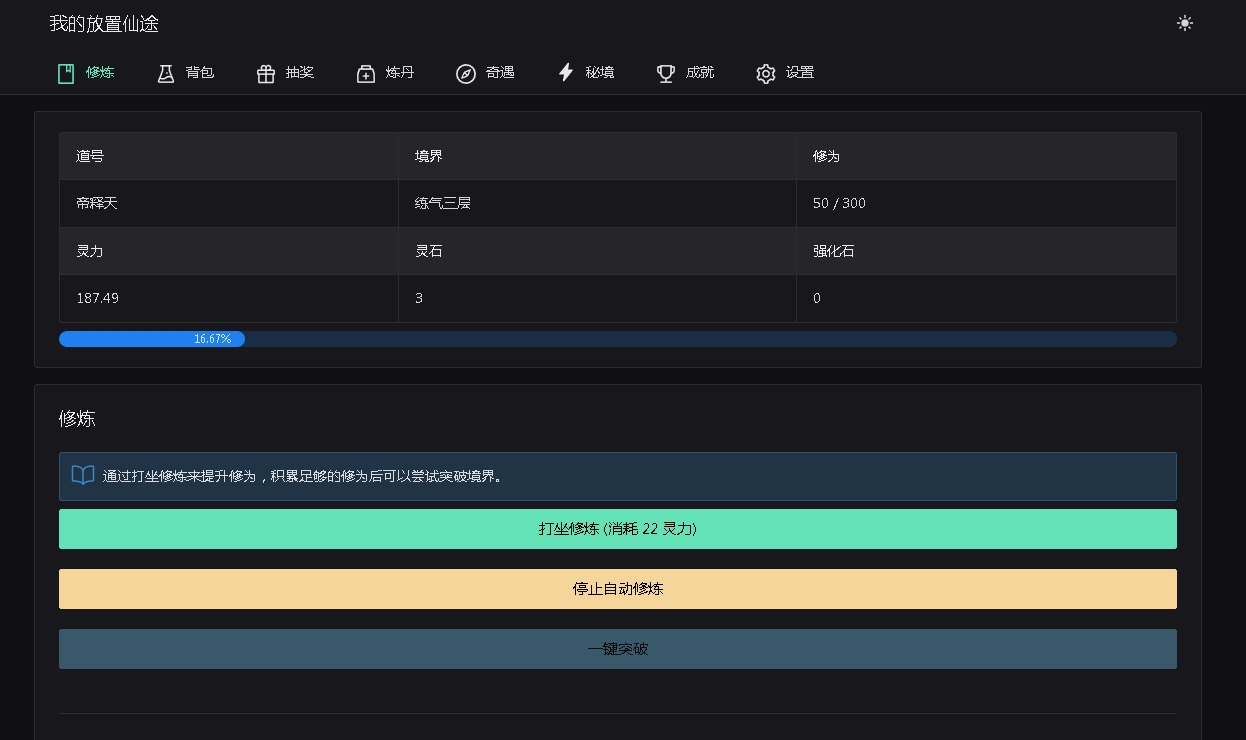Click the 秘境 lightning bolt icon
Screen dimensions: 1246x740
coord(566,73)
